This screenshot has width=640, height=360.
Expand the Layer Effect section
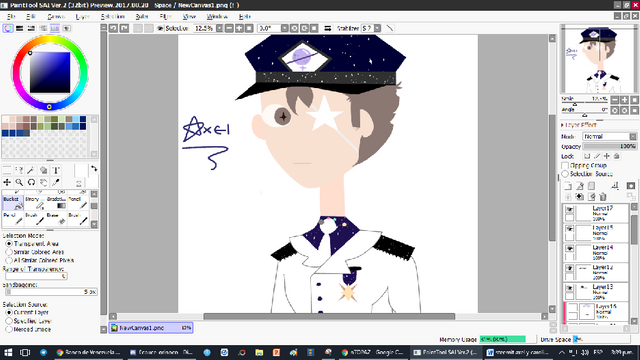coord(579,125)
